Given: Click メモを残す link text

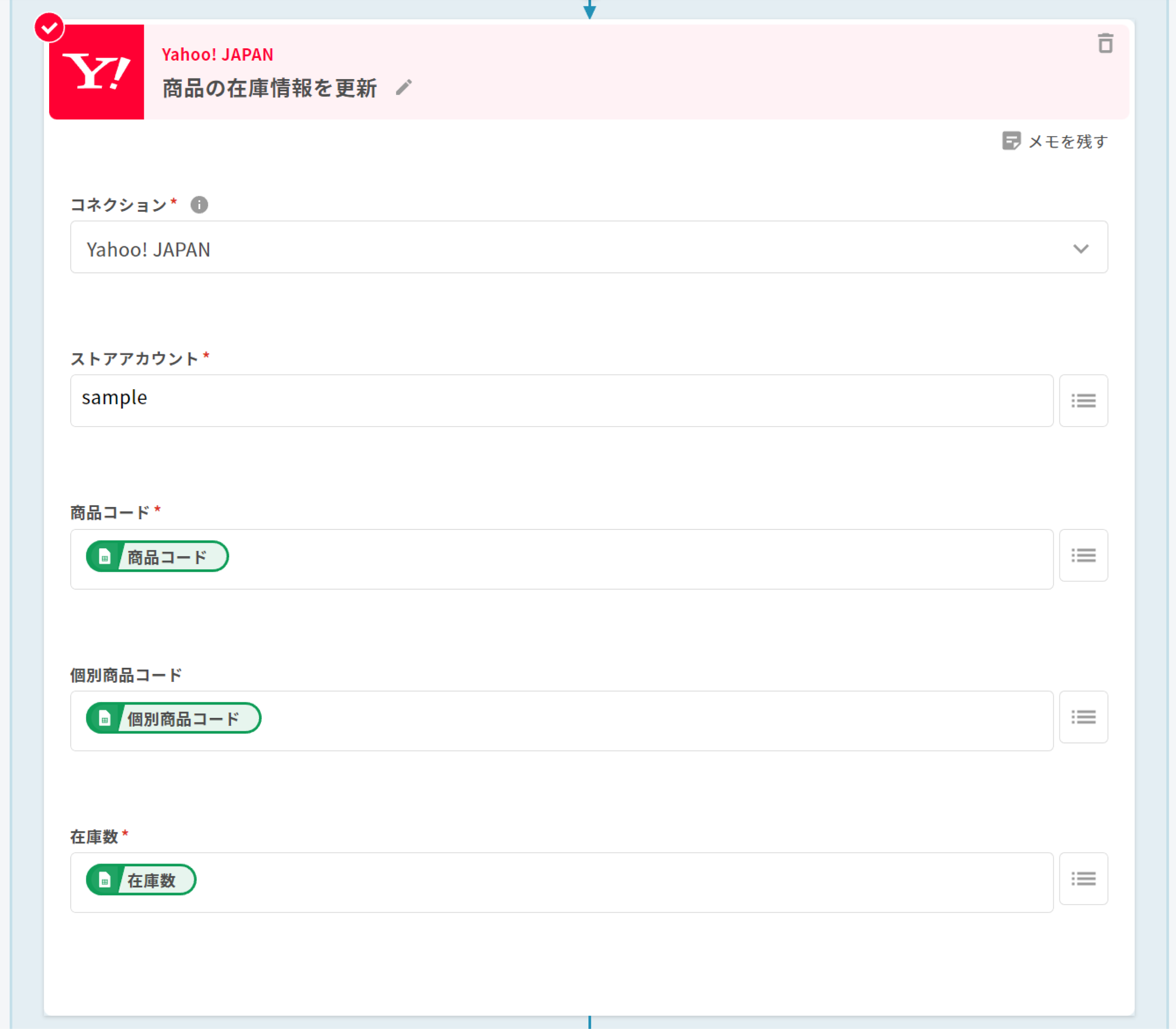Looking at the screenshot, I should [1068, 142].
